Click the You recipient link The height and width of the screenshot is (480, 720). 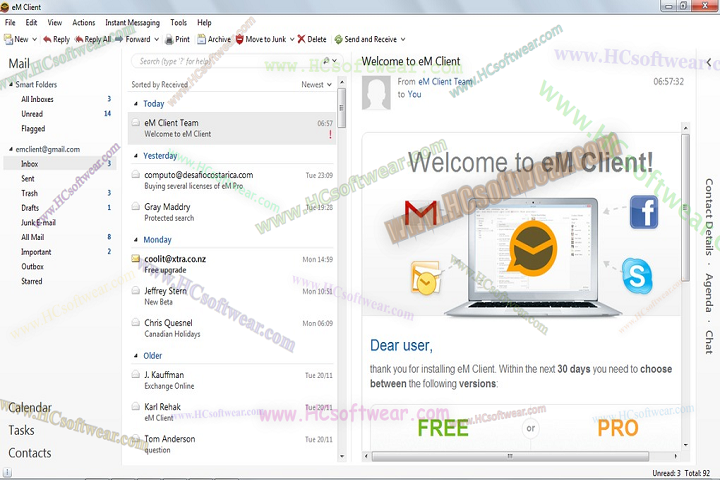tap(414, 95)
